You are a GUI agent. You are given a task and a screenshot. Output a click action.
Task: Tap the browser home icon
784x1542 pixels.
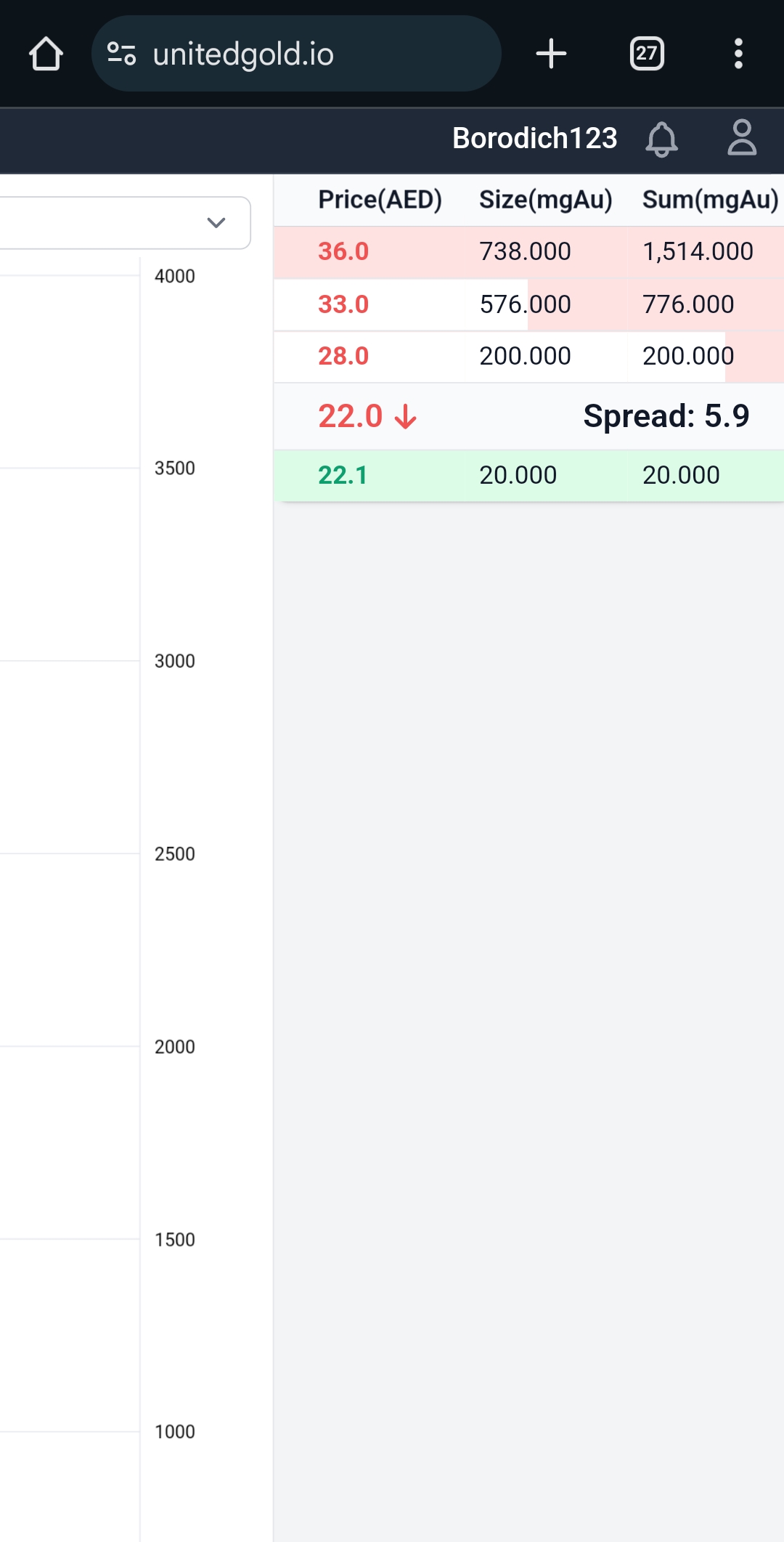pos(46,54)
